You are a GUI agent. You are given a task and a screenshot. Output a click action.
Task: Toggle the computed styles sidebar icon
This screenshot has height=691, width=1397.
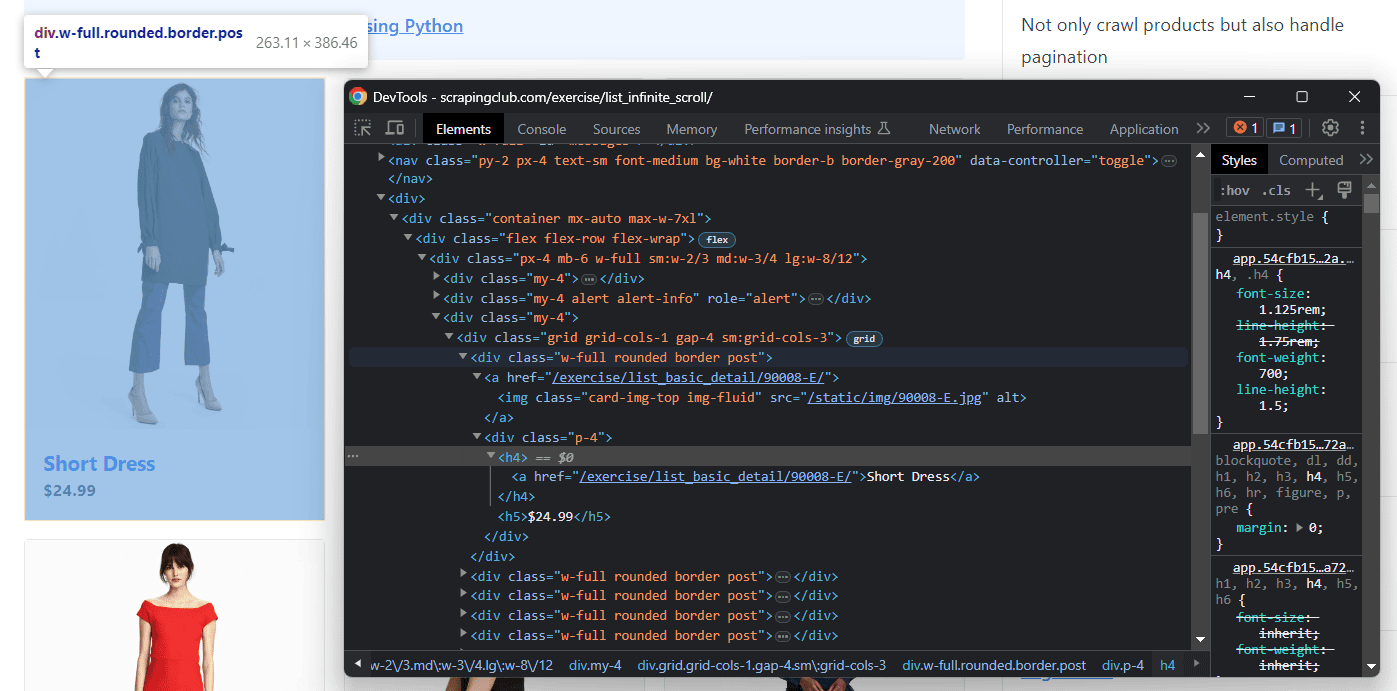(1344, 190)
